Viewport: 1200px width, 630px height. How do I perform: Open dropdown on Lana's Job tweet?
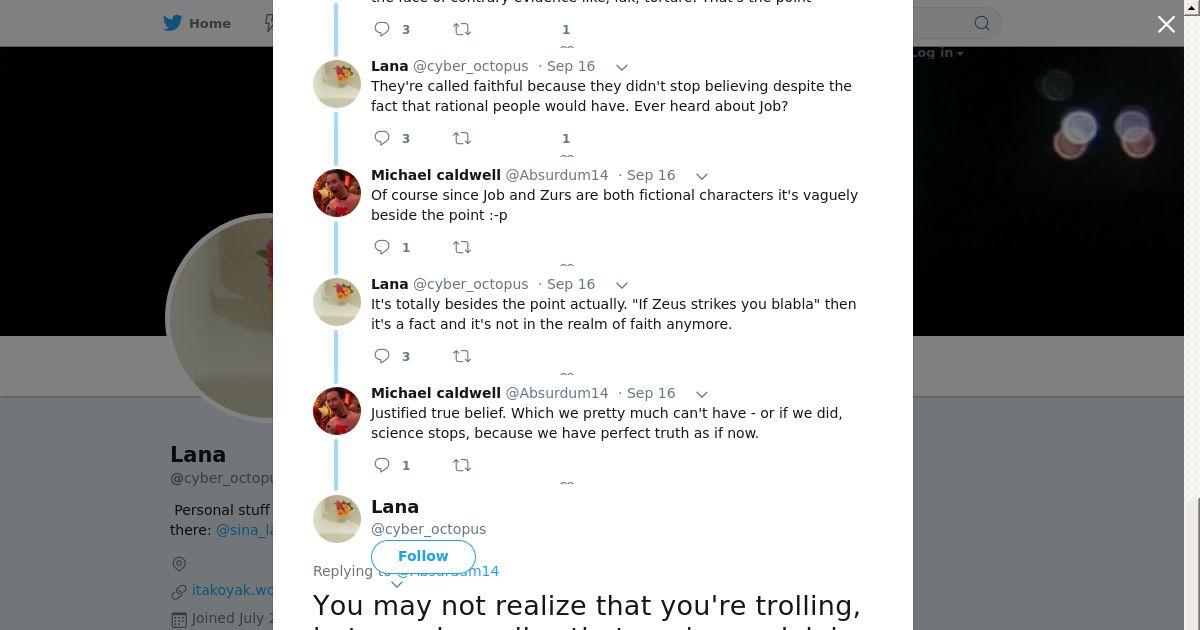(x=621, y=67)
